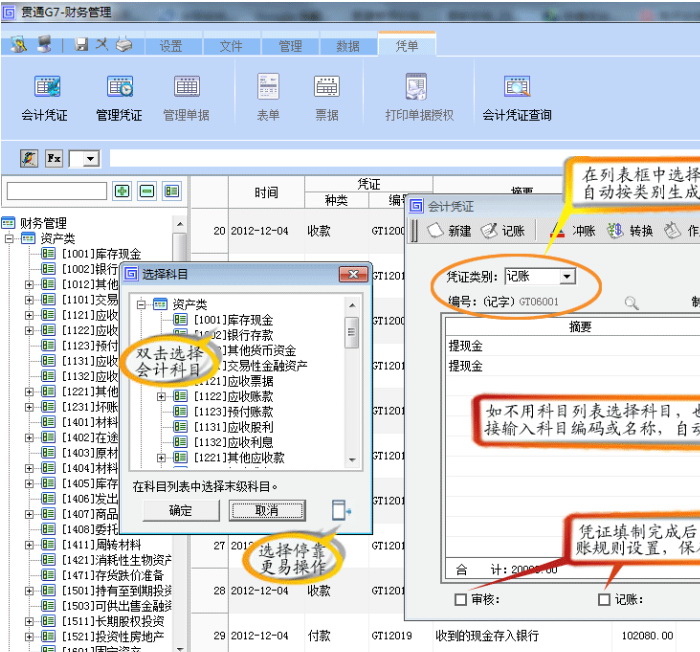Select [1471]存货跌价准备 in left tree

(112, 575)
